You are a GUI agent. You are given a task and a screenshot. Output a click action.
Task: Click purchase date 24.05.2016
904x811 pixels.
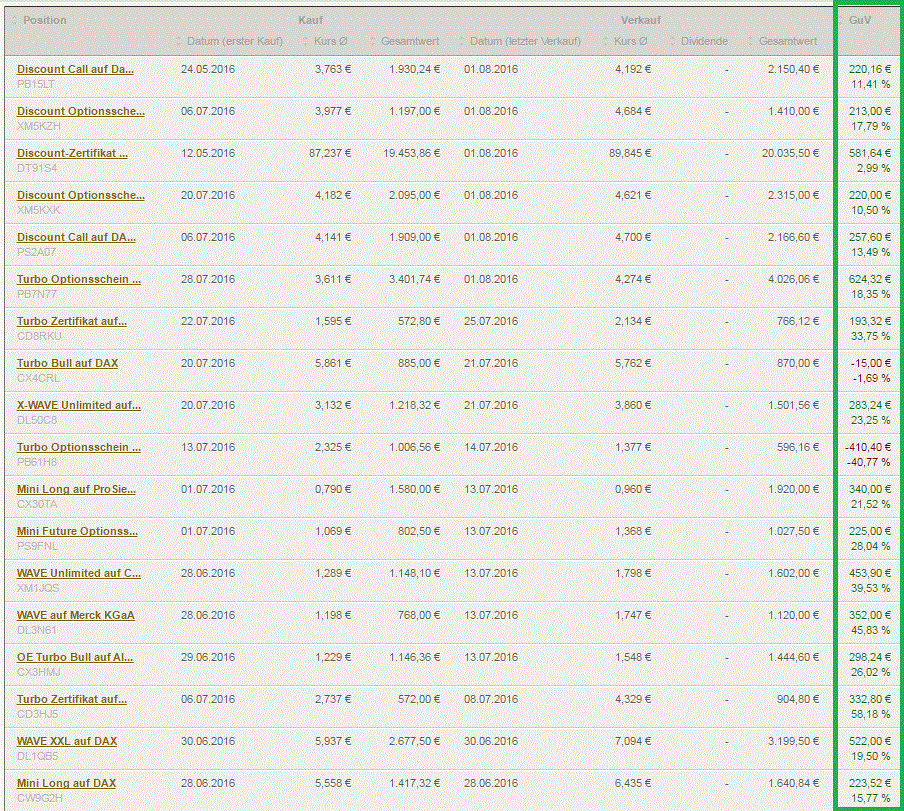(x=208, y=69)
